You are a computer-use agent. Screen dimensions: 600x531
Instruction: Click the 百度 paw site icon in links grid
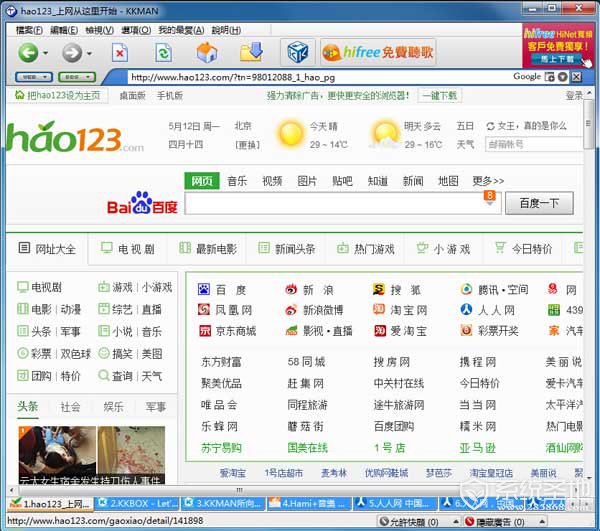(204, 289)
